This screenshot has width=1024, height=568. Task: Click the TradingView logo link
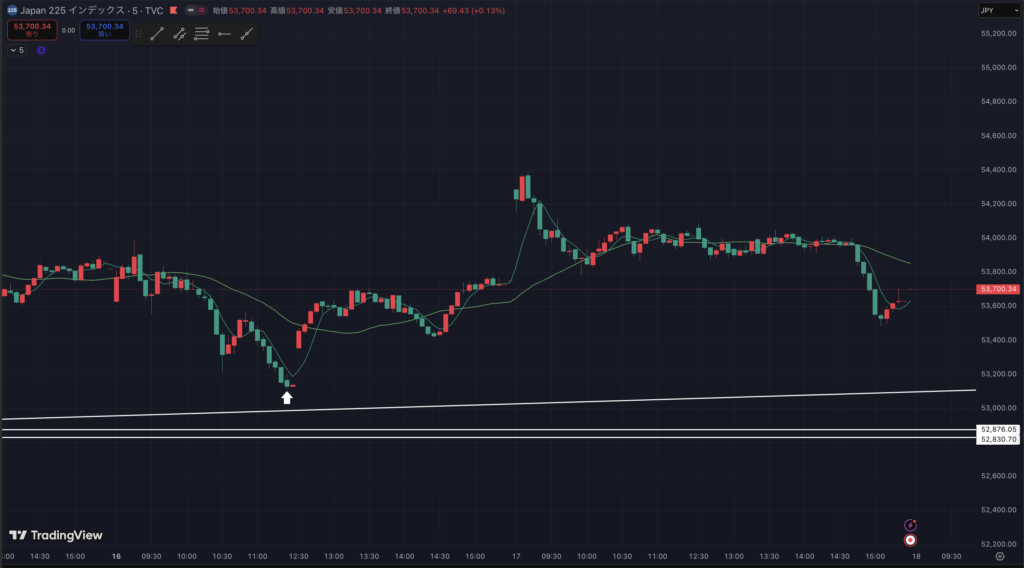tap(56, 535)
